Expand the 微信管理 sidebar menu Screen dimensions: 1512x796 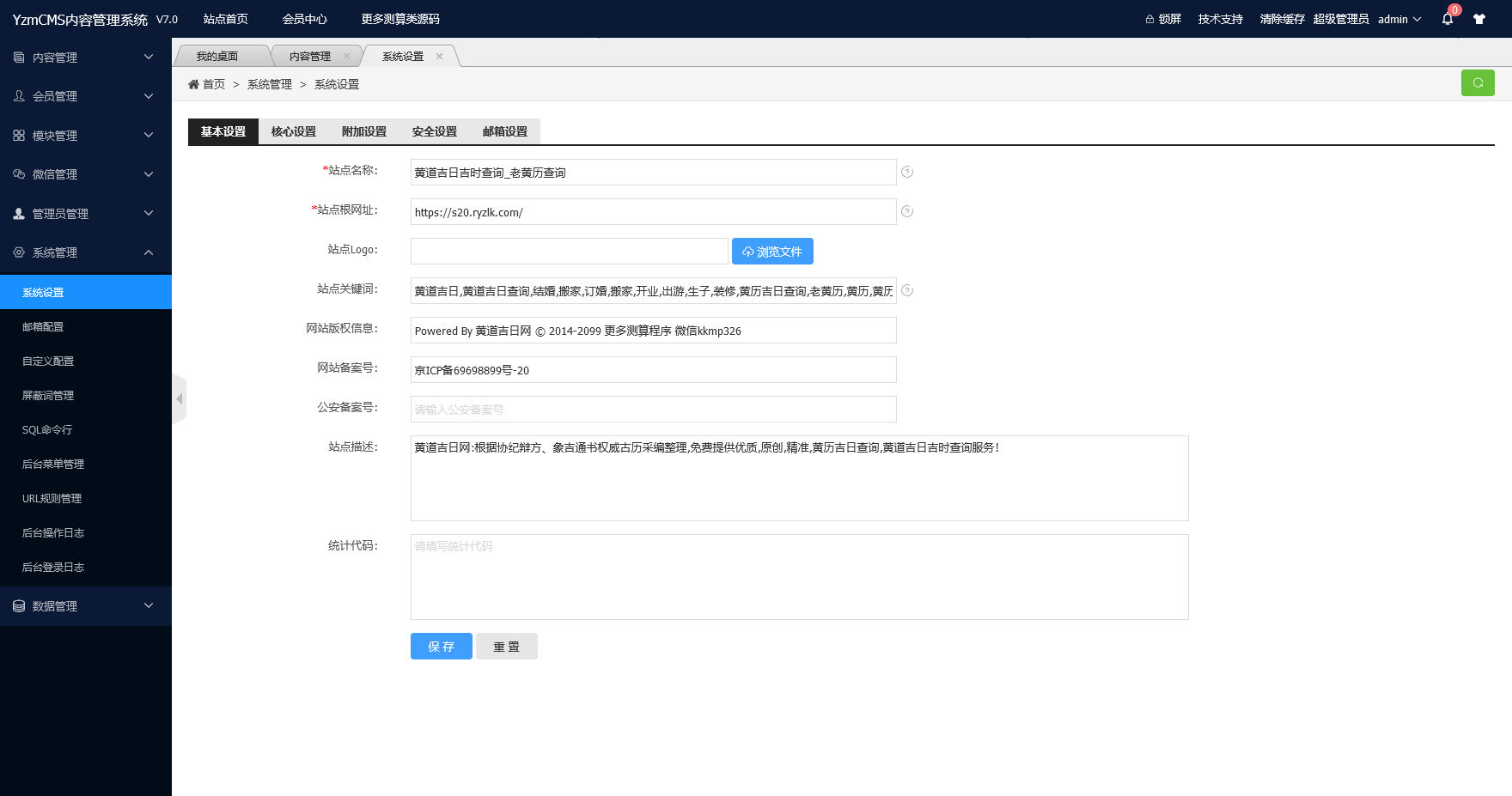[x=86, y=174]
